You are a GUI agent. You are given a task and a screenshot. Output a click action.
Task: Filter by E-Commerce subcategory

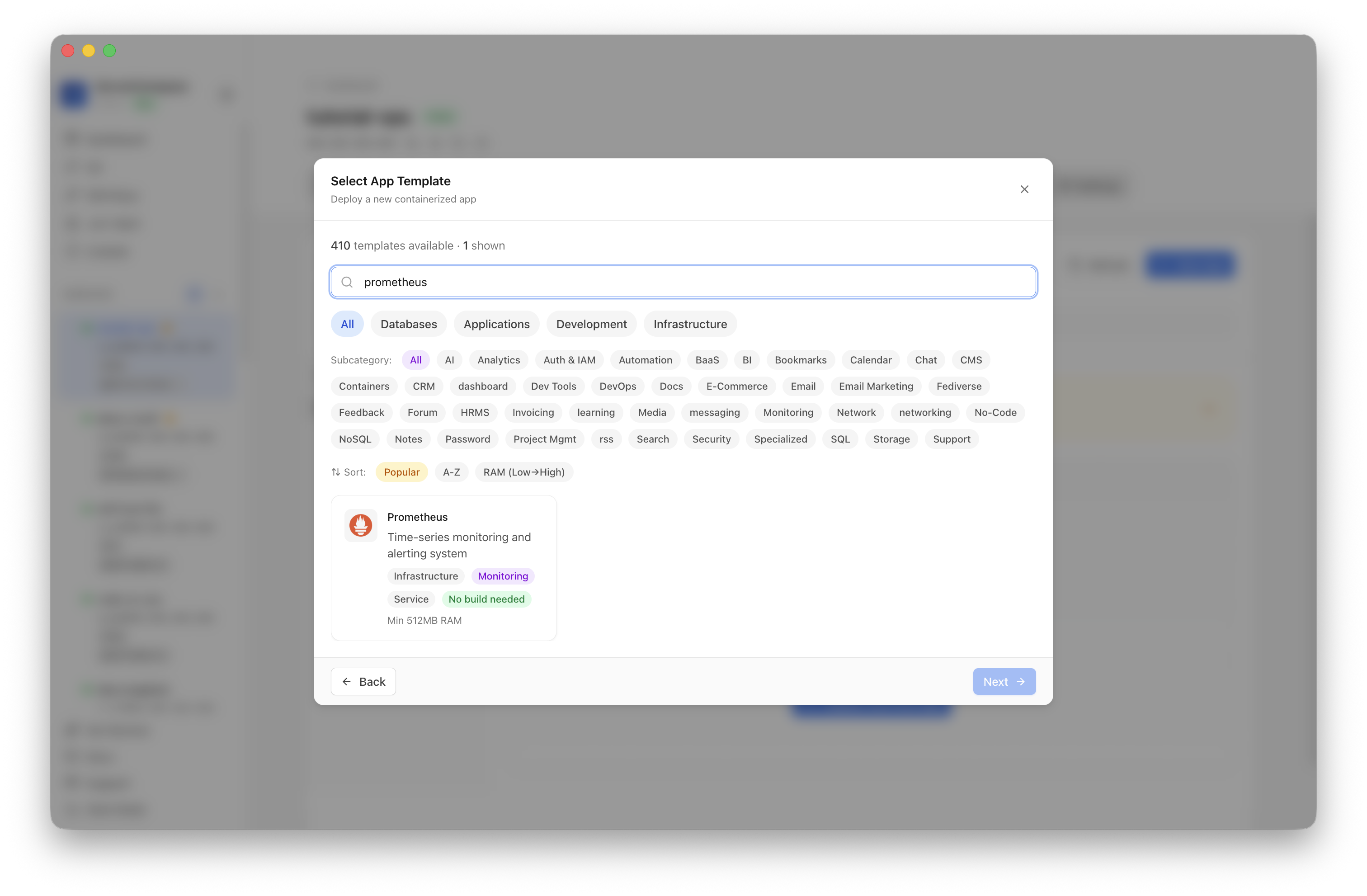[x=736, y=387]
